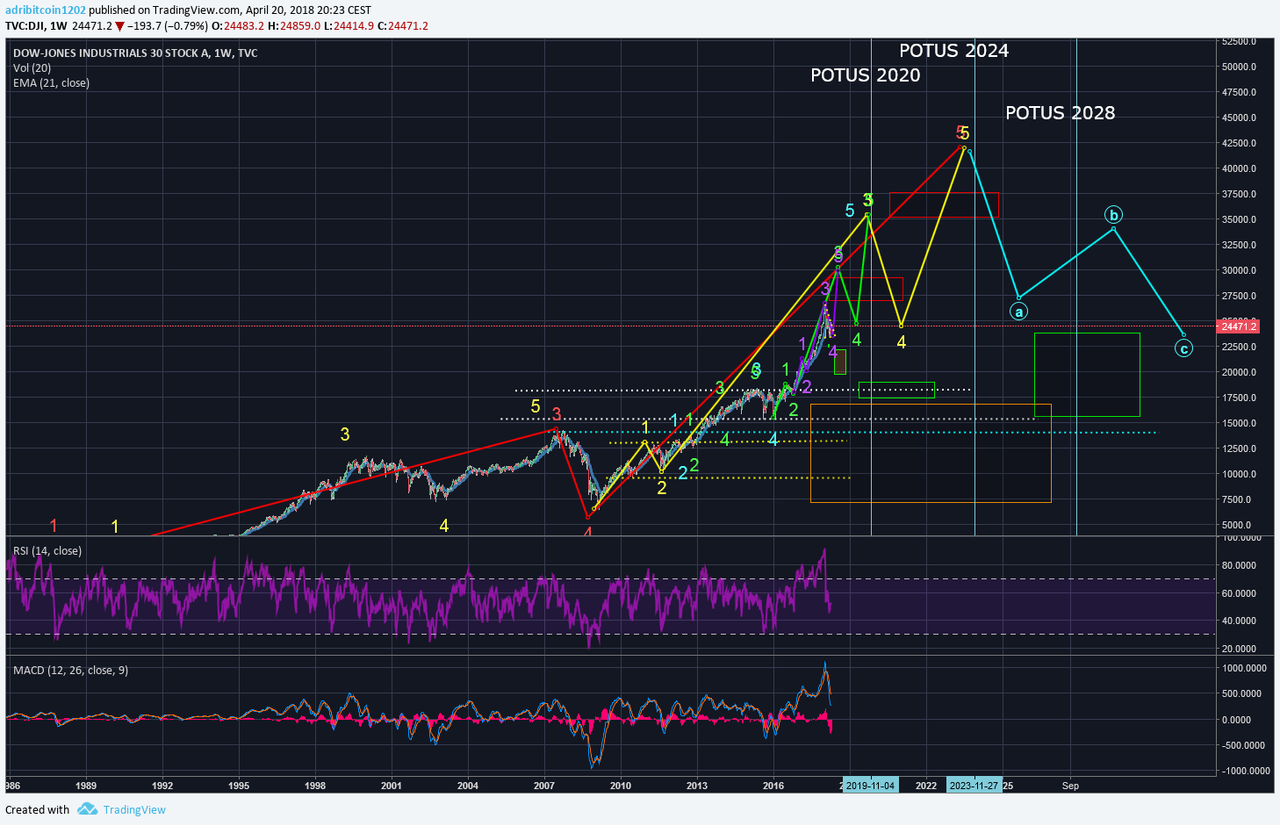Click the MACD (12, 26, close, 9) title
The image size is (1280, 825).
69,669
